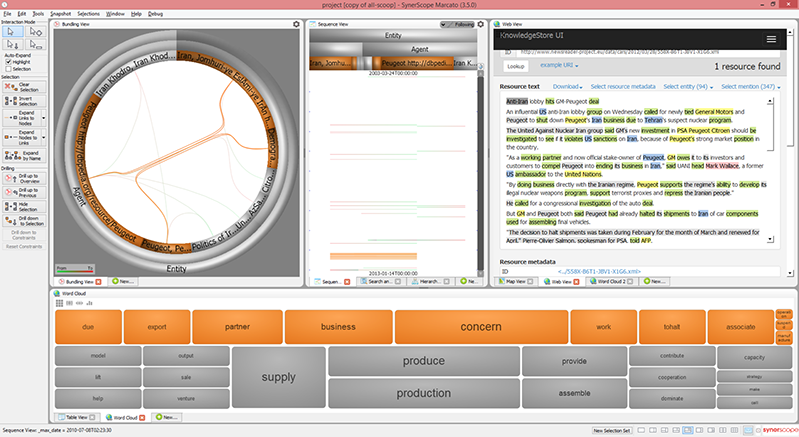Click the resource ID URL input field
Screen dimensions: 799x437
coord(648,52)
